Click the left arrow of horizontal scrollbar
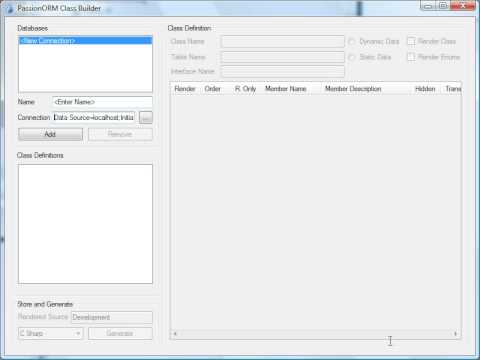 (175, 333)
